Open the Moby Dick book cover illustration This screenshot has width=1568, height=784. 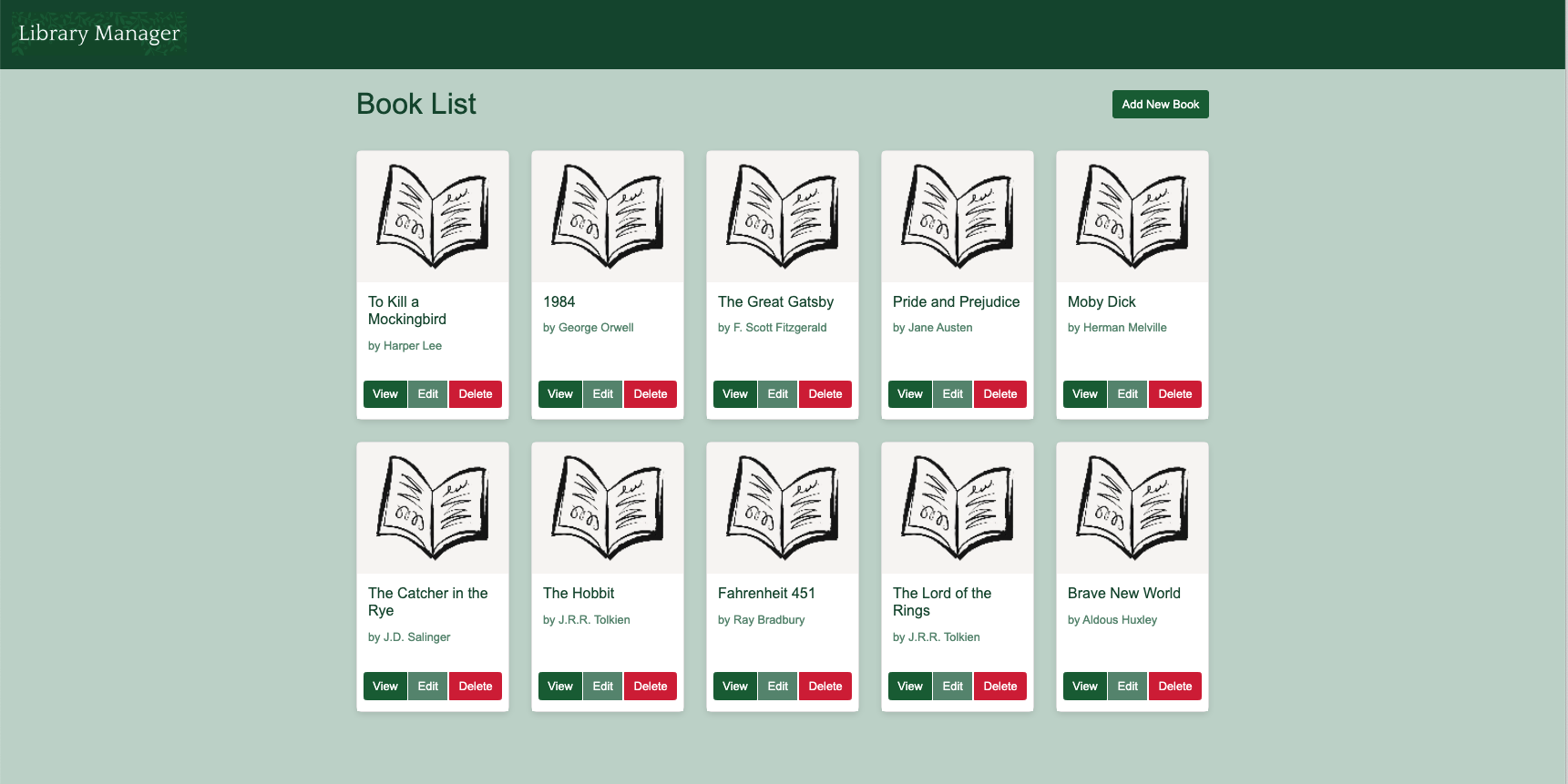click(1132, 217)
